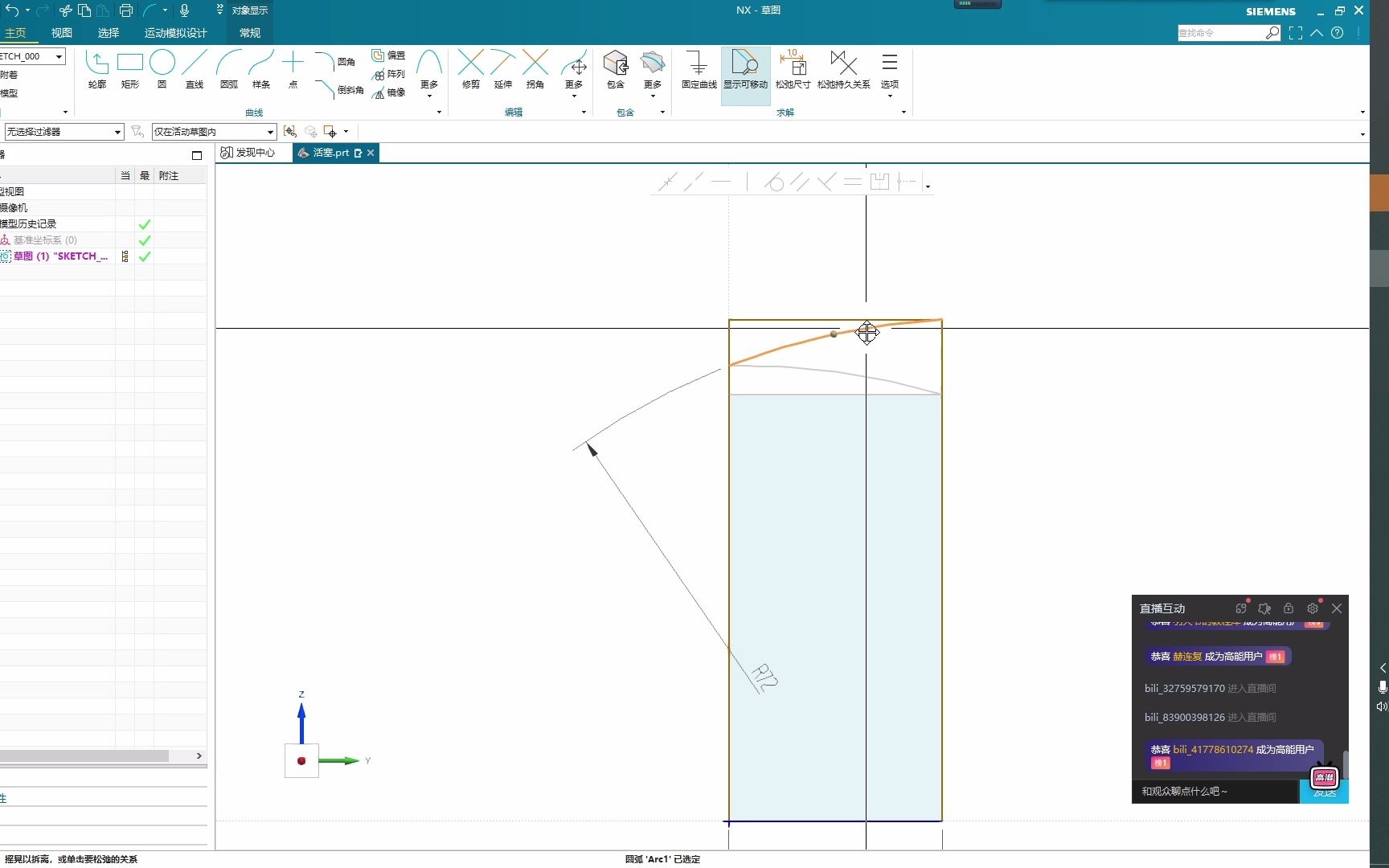Viewport: 1389px width, 868px height.
Task: Click the 固定曲线 fix curve tool
Action: click(699, 69)
